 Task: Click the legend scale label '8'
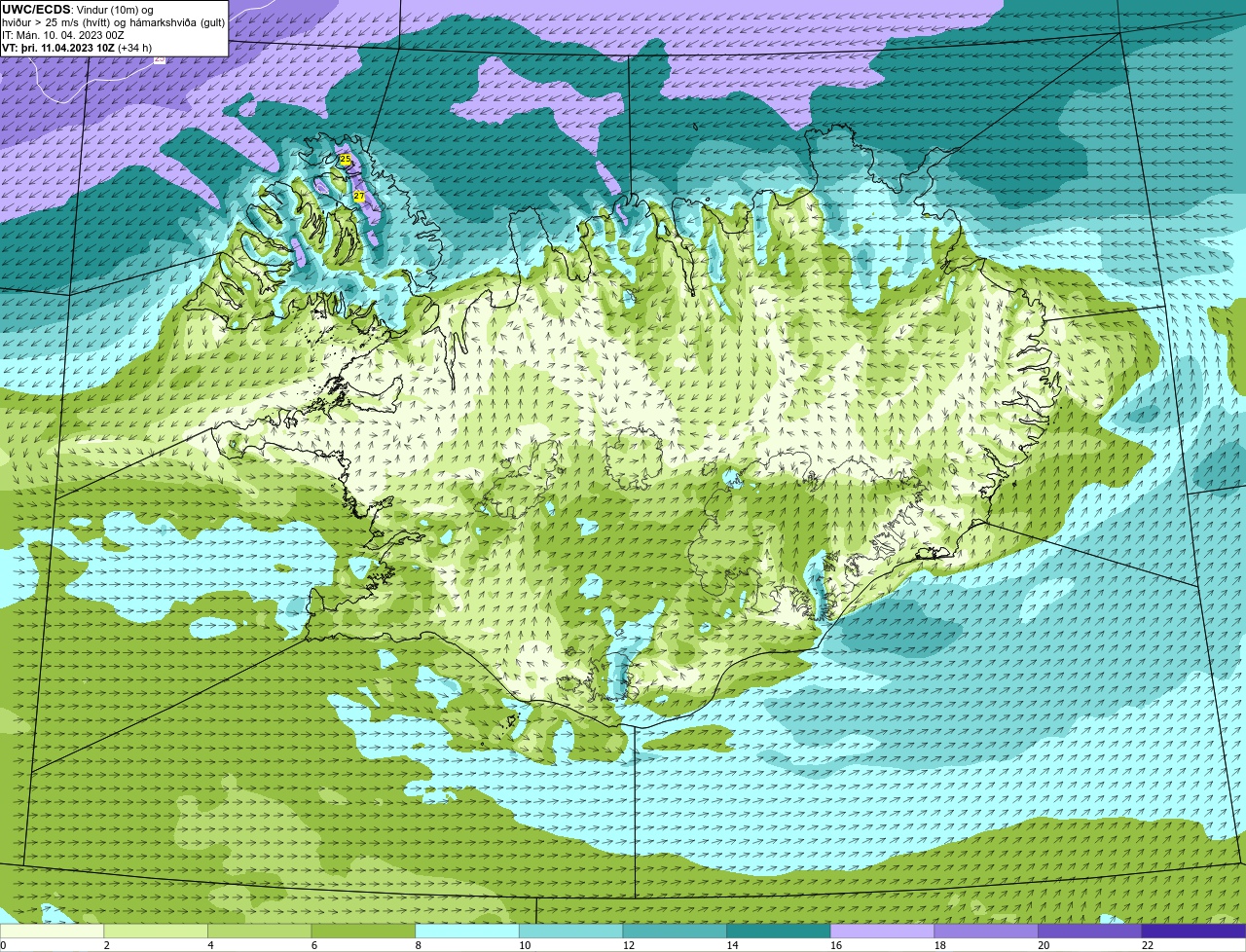(x=418, y=945)
